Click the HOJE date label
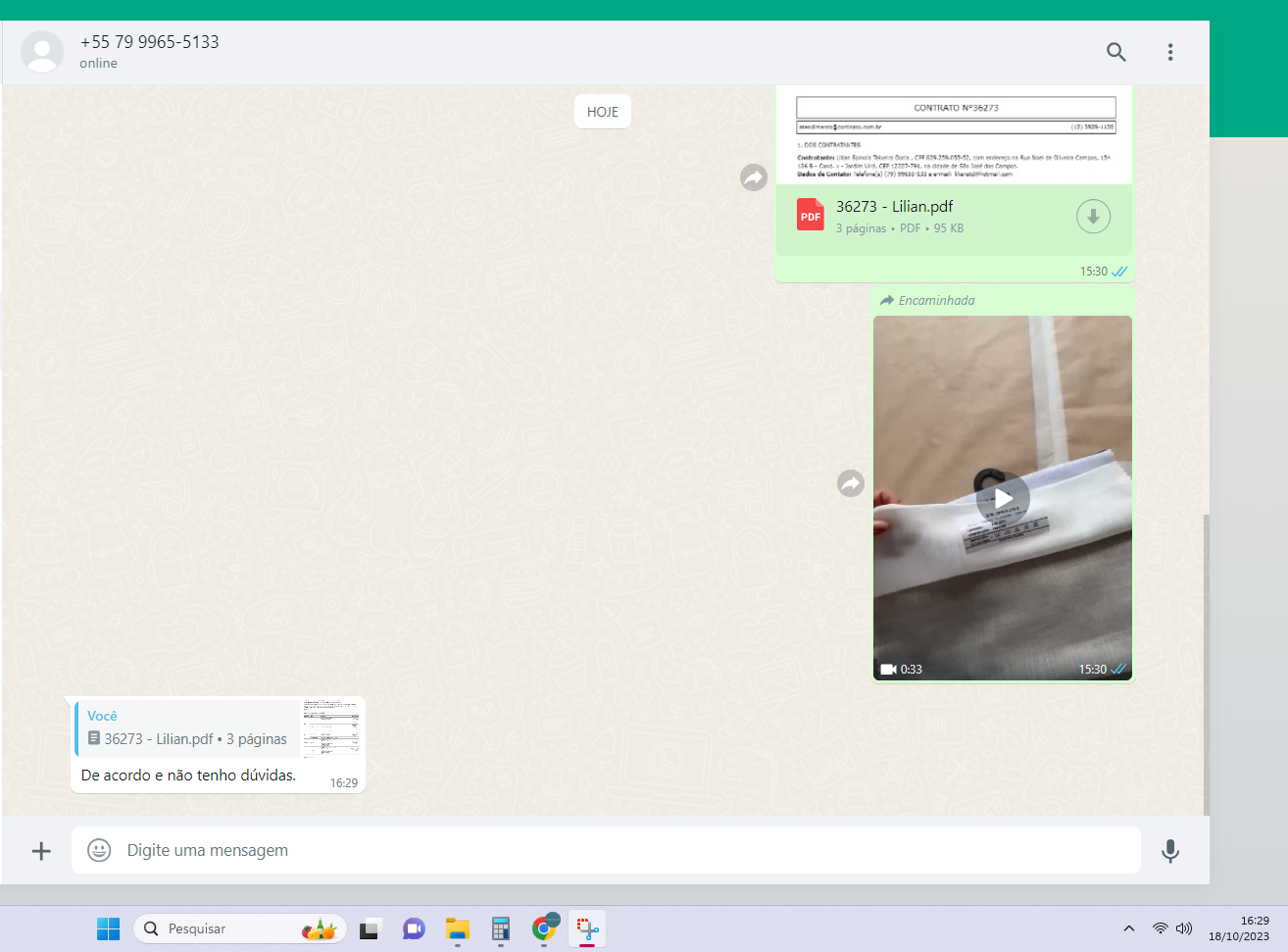 click(x=603, y=112)
